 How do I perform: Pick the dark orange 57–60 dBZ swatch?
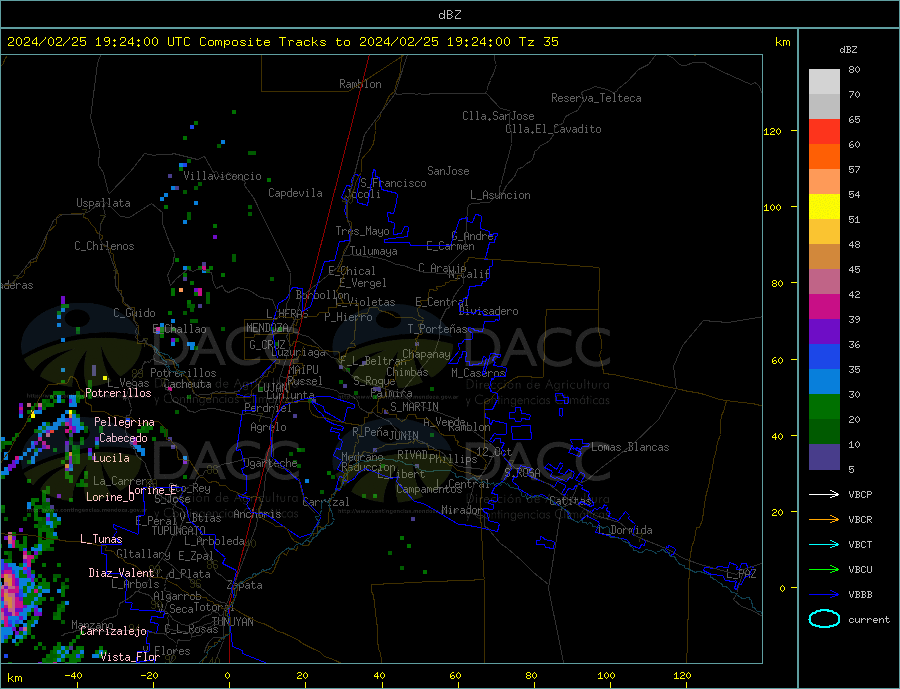coord(824,157)
